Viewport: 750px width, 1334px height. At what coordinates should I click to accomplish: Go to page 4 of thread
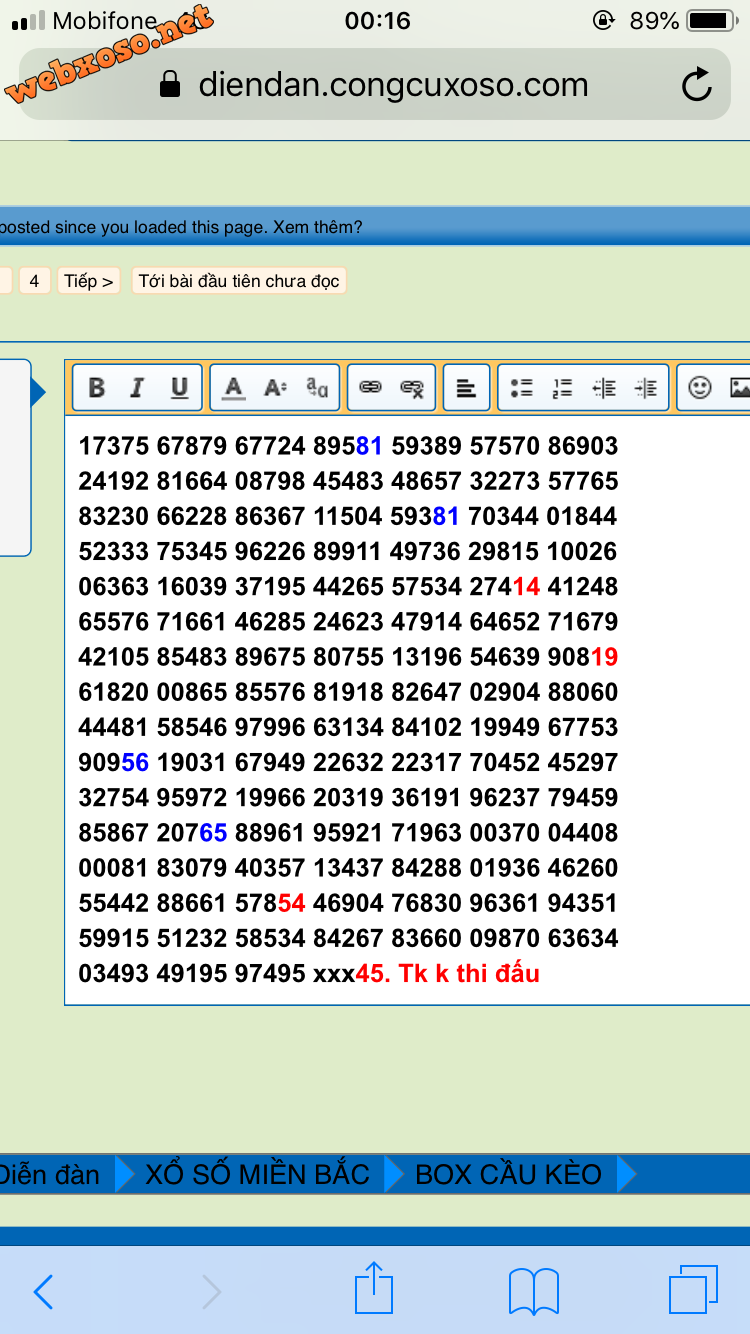pos(34,281)
